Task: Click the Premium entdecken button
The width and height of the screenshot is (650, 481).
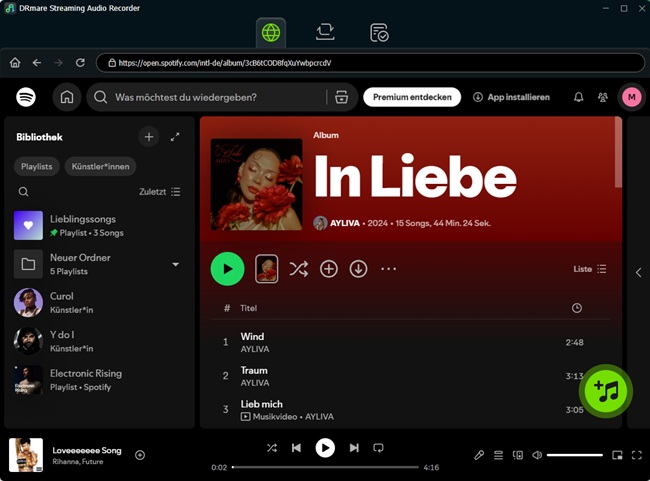Action: 412,97
